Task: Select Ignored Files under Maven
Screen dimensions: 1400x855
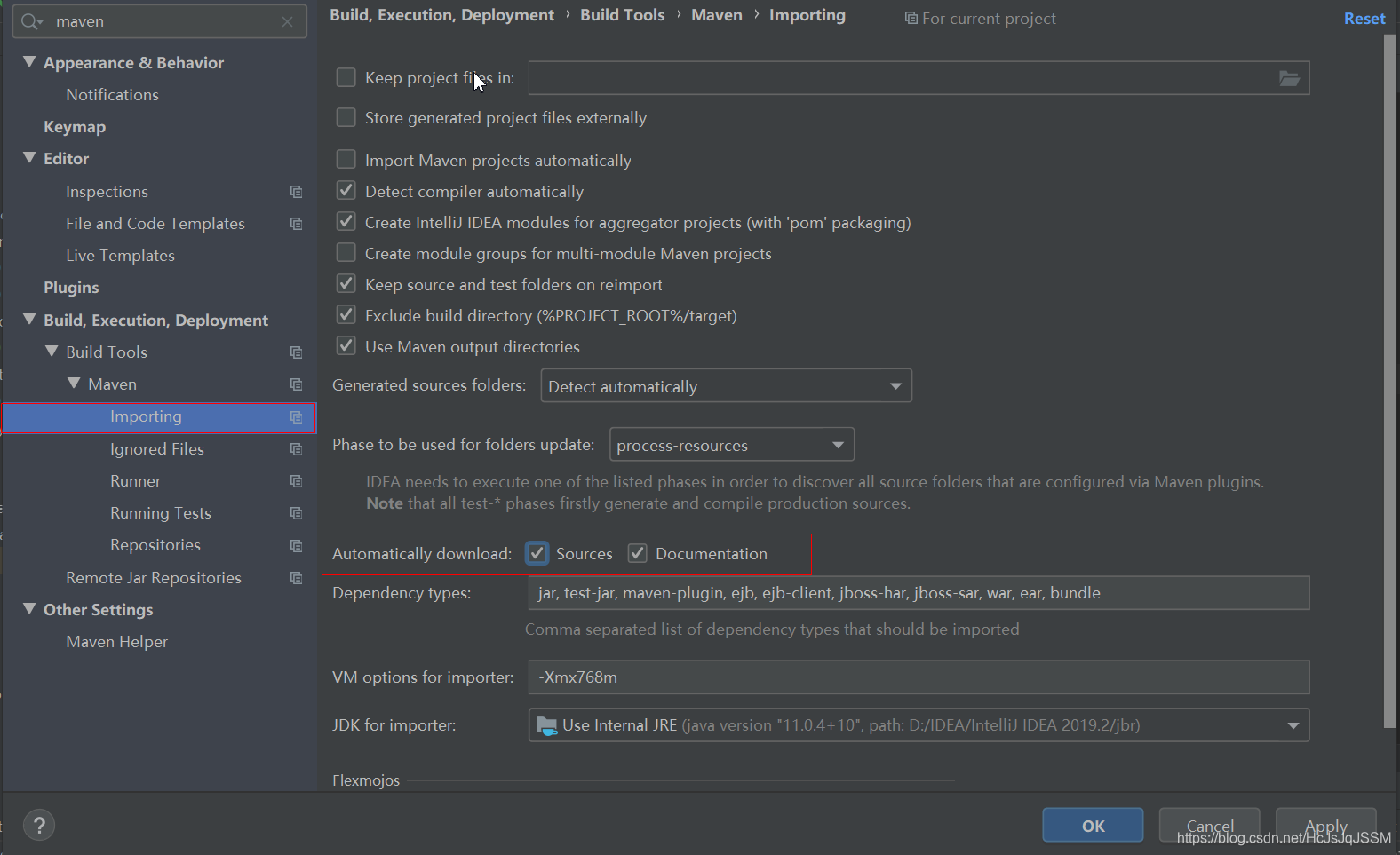Action: click(x=157, y=449)
